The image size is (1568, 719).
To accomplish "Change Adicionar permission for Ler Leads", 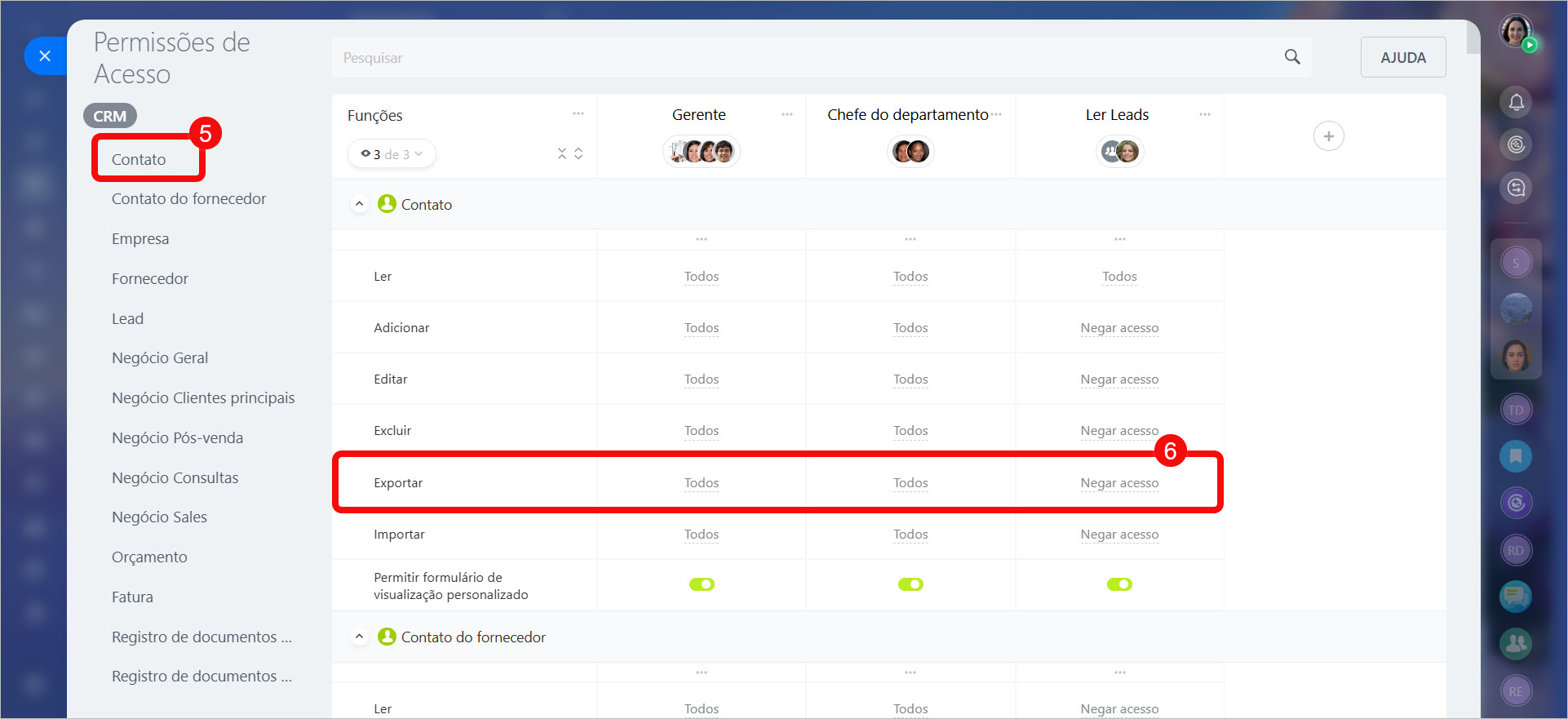I will [1119, 328].
